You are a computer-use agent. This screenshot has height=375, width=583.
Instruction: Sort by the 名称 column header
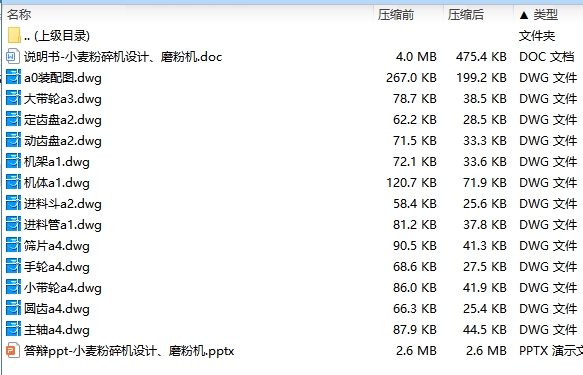coord(19,14)
